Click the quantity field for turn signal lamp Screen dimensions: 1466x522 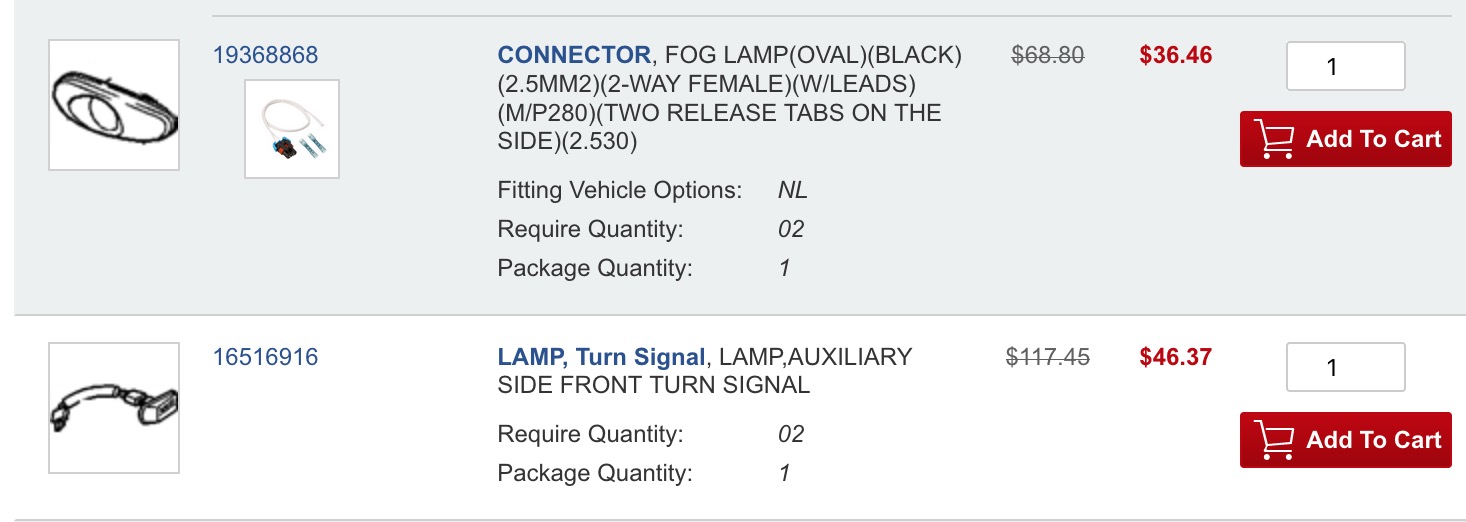(x=1345, y=367)
